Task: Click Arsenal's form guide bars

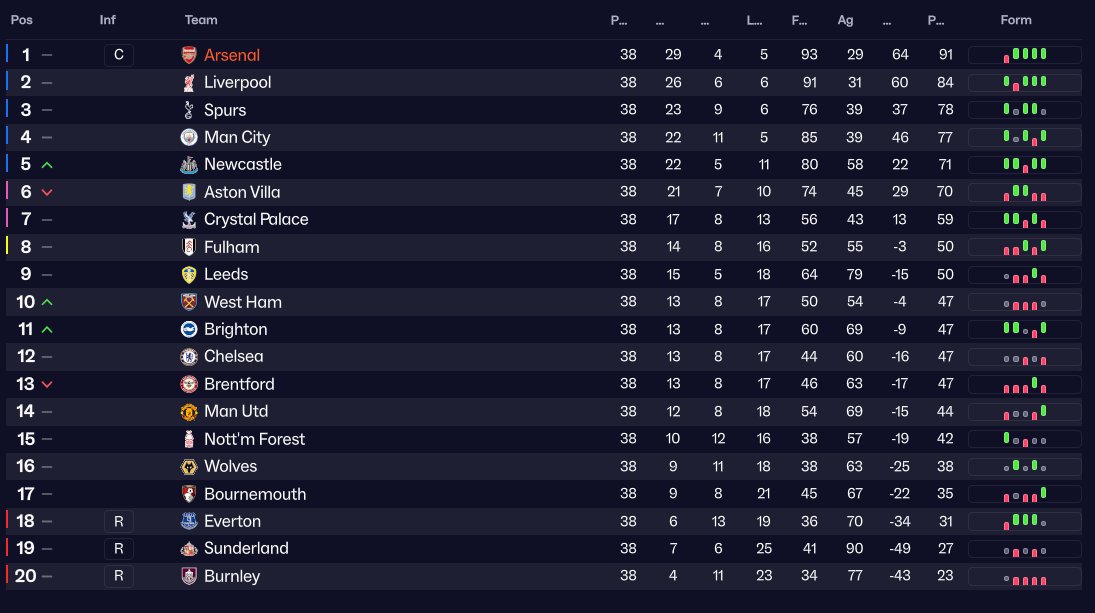Action: [x=1025, y=55]
